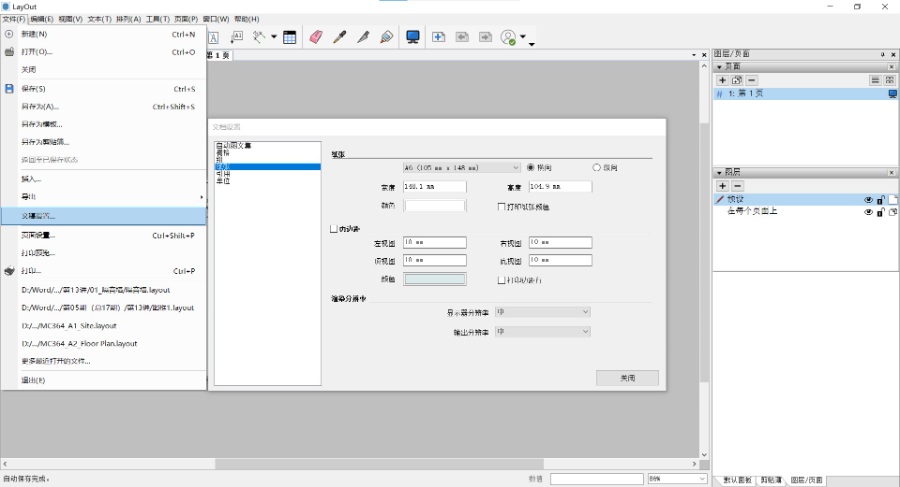The image size is (900, 487).
Task: Enable print paper color checkbox
Action: [x=501, y=207]
